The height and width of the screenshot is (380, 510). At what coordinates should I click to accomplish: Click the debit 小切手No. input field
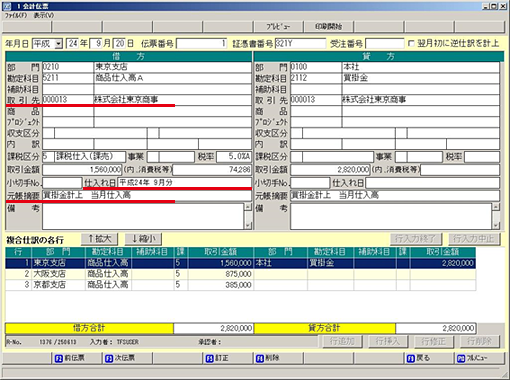point(62,183)
